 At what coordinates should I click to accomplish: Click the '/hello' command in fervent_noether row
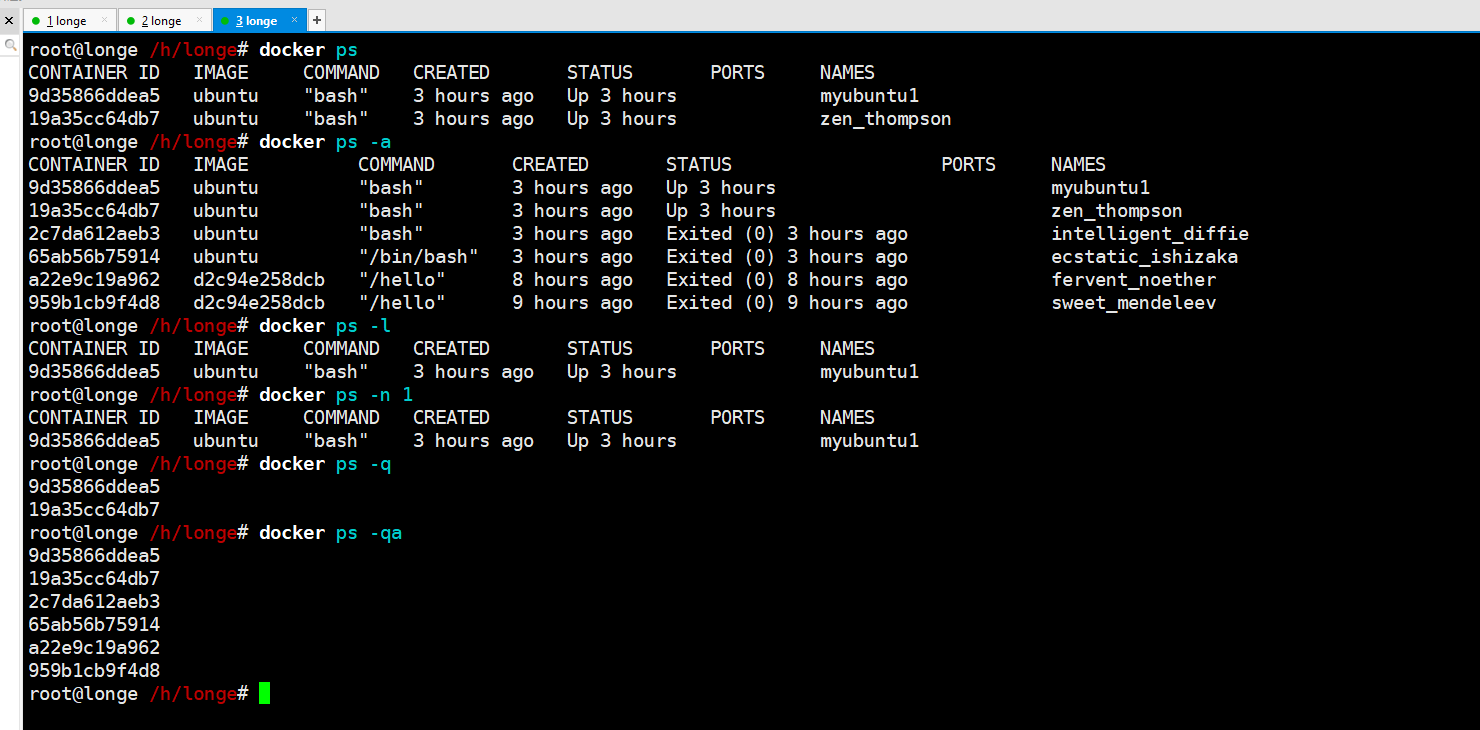[402, 280]
